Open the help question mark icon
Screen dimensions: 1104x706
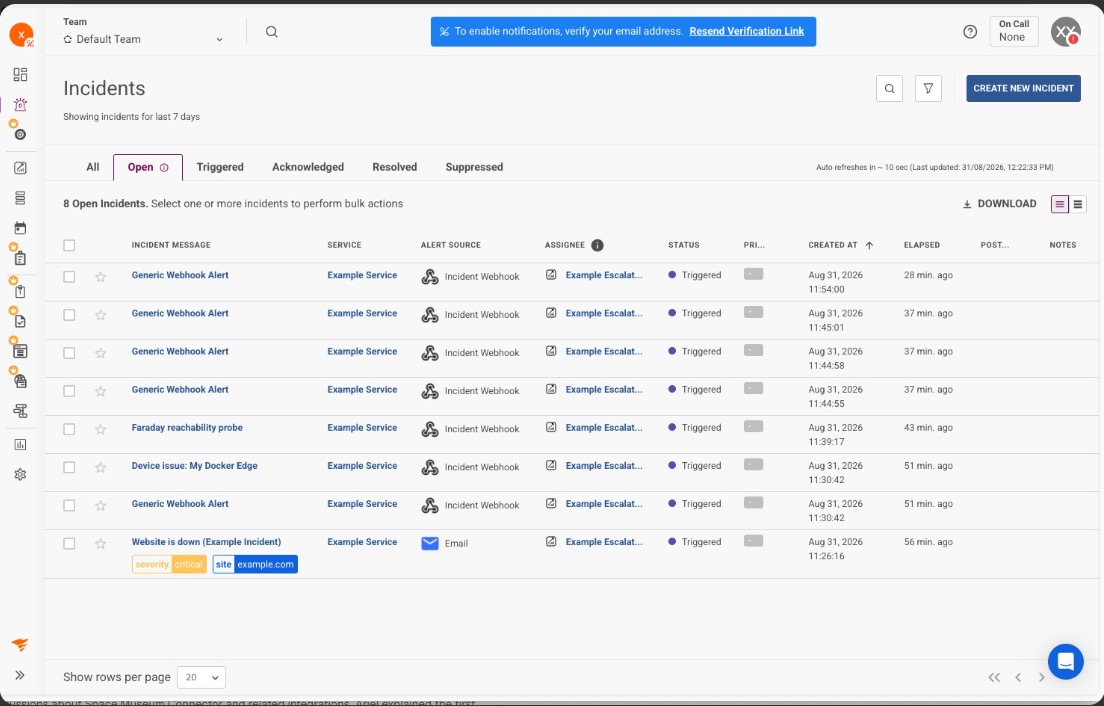[x=970, y=32]
